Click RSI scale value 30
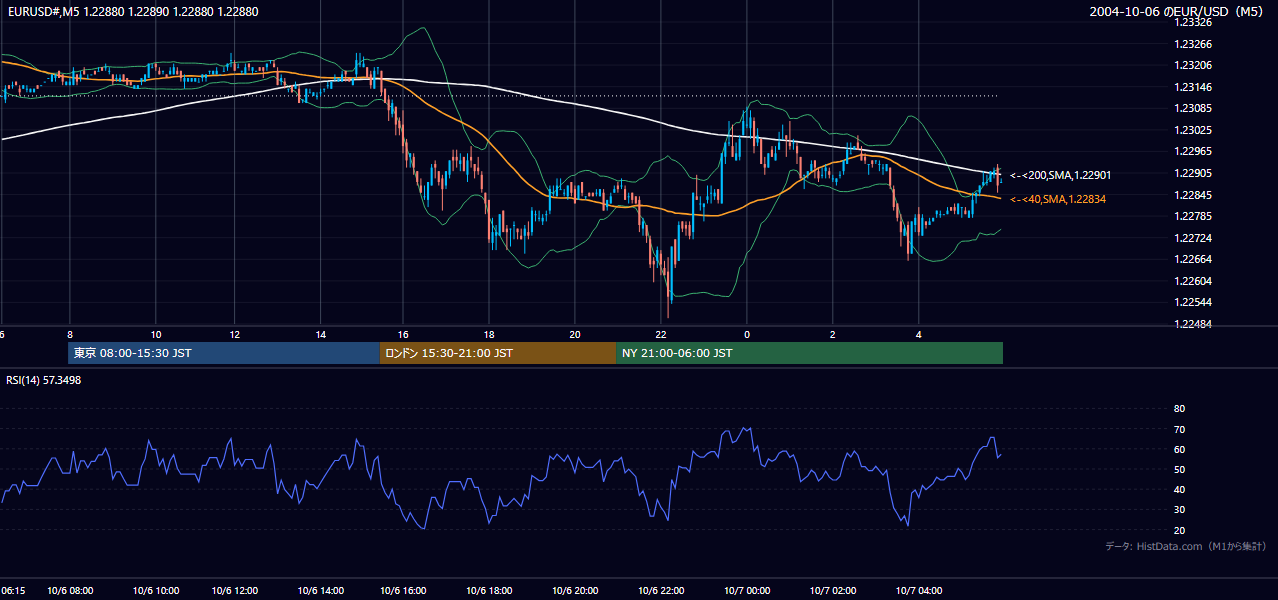The image size is (1278, 600). point(1179,510)
